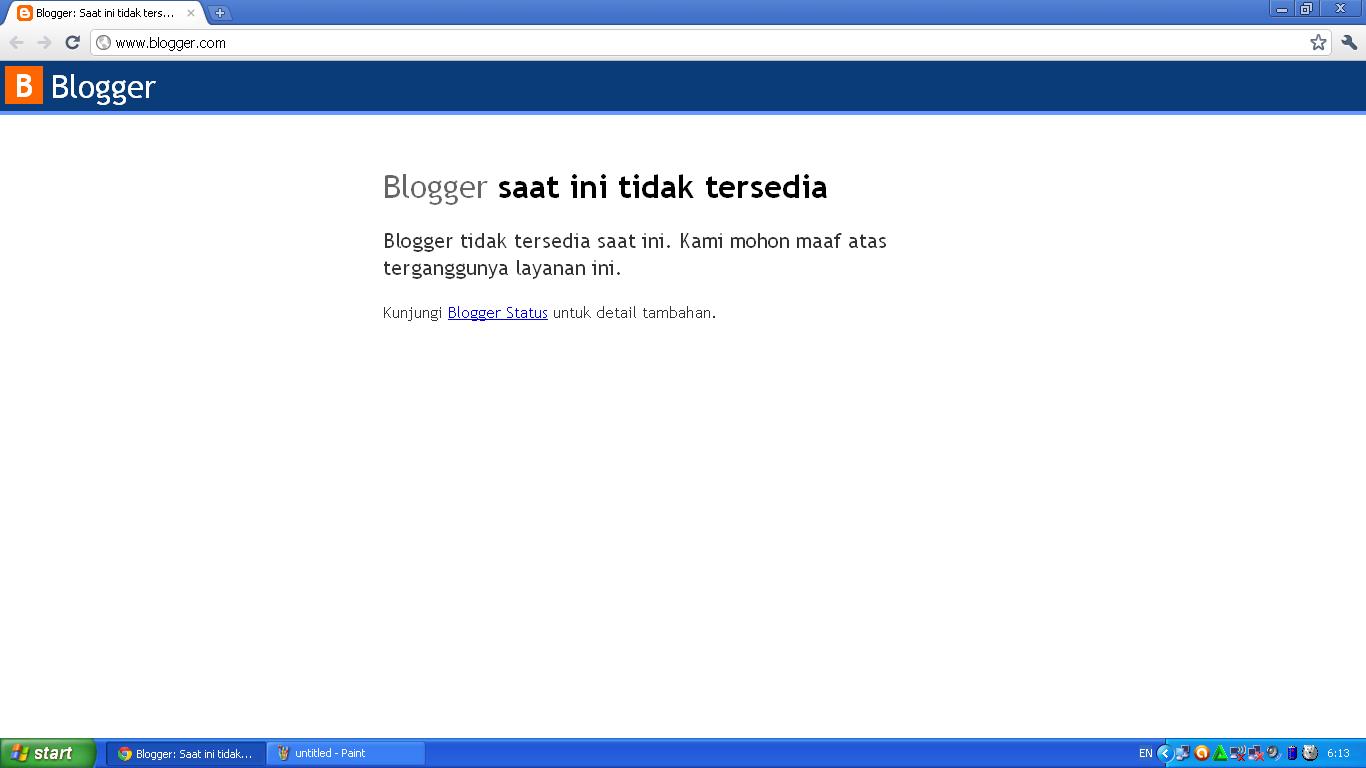1366x768 pixels.
Task: Click the orange avast tray icon
Action: (1202, 753)
